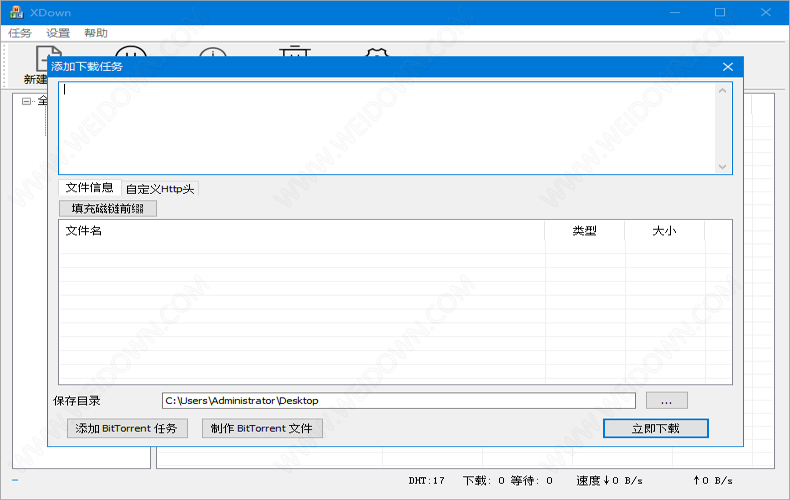Collapse the tree node in left panel
This screenshot has width=790, height=500.
pos(26,101)
